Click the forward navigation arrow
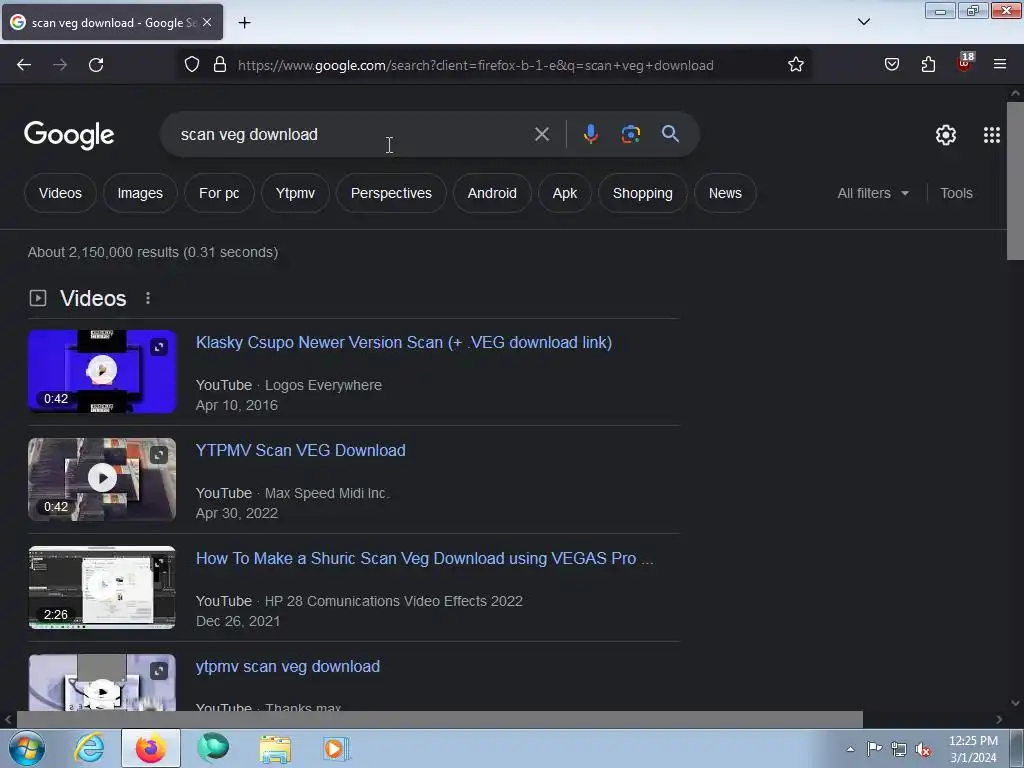The width and height of the screenshot is (1024, 768). pyautogui.click(x=60, y=65)
